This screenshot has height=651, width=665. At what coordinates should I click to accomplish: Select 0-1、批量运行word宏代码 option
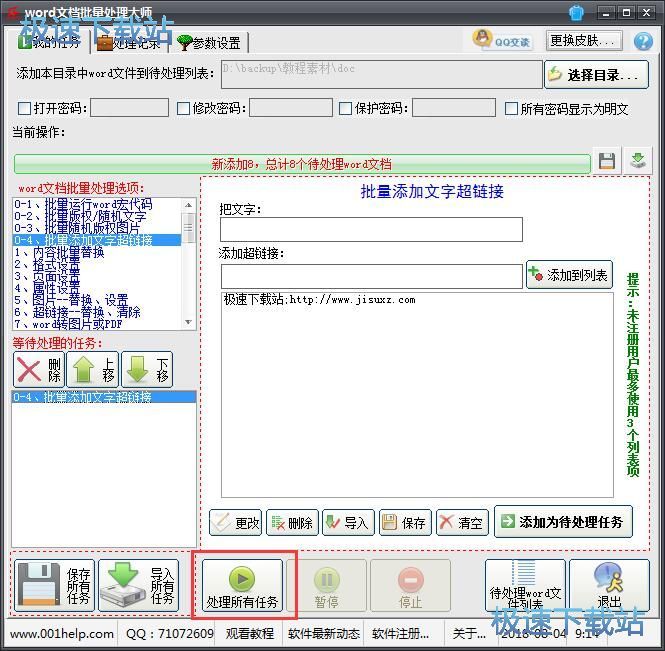click(97, 204)
